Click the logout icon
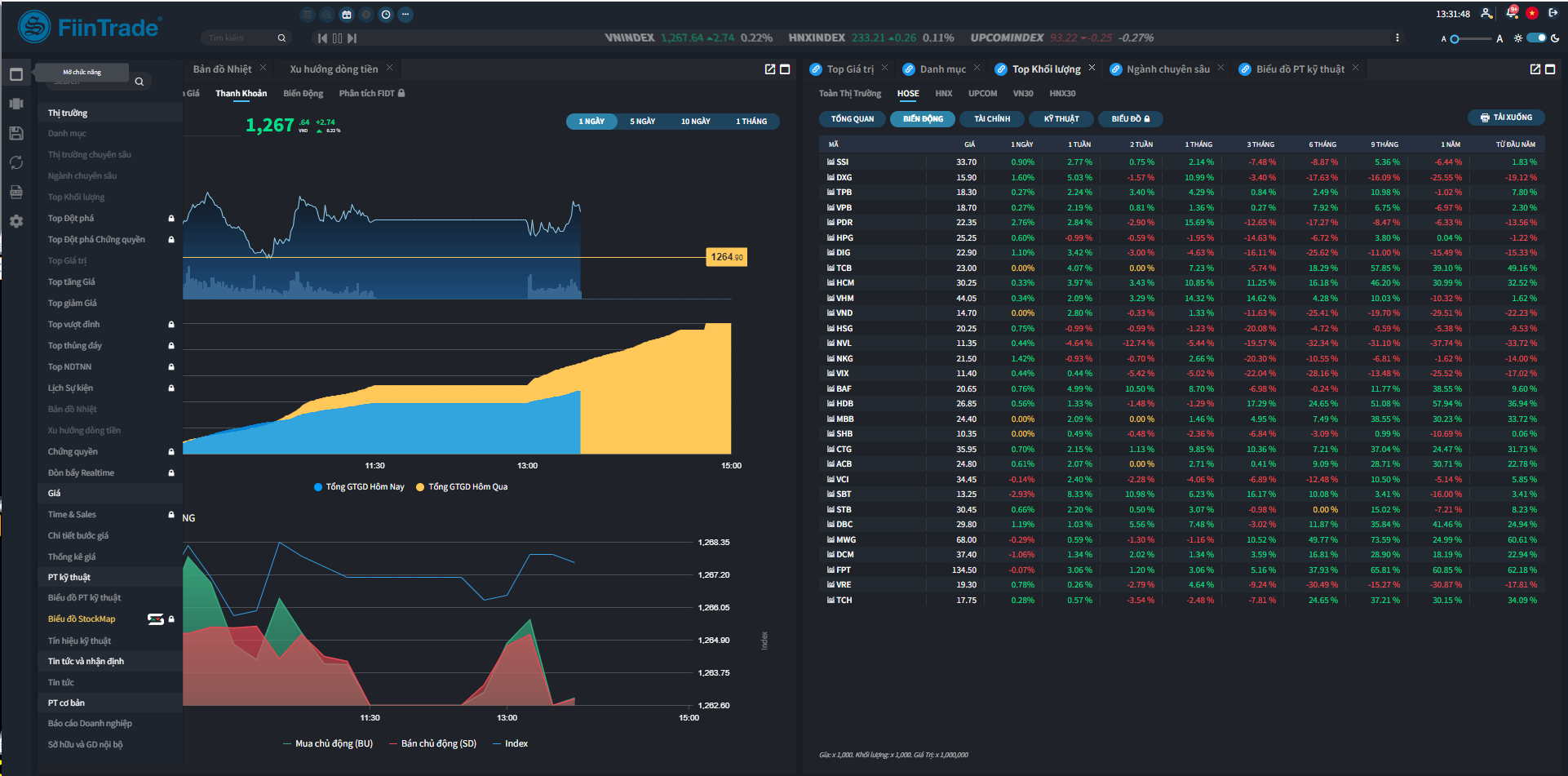This screenshot has width=1568, height=776. click(1552, 13)
